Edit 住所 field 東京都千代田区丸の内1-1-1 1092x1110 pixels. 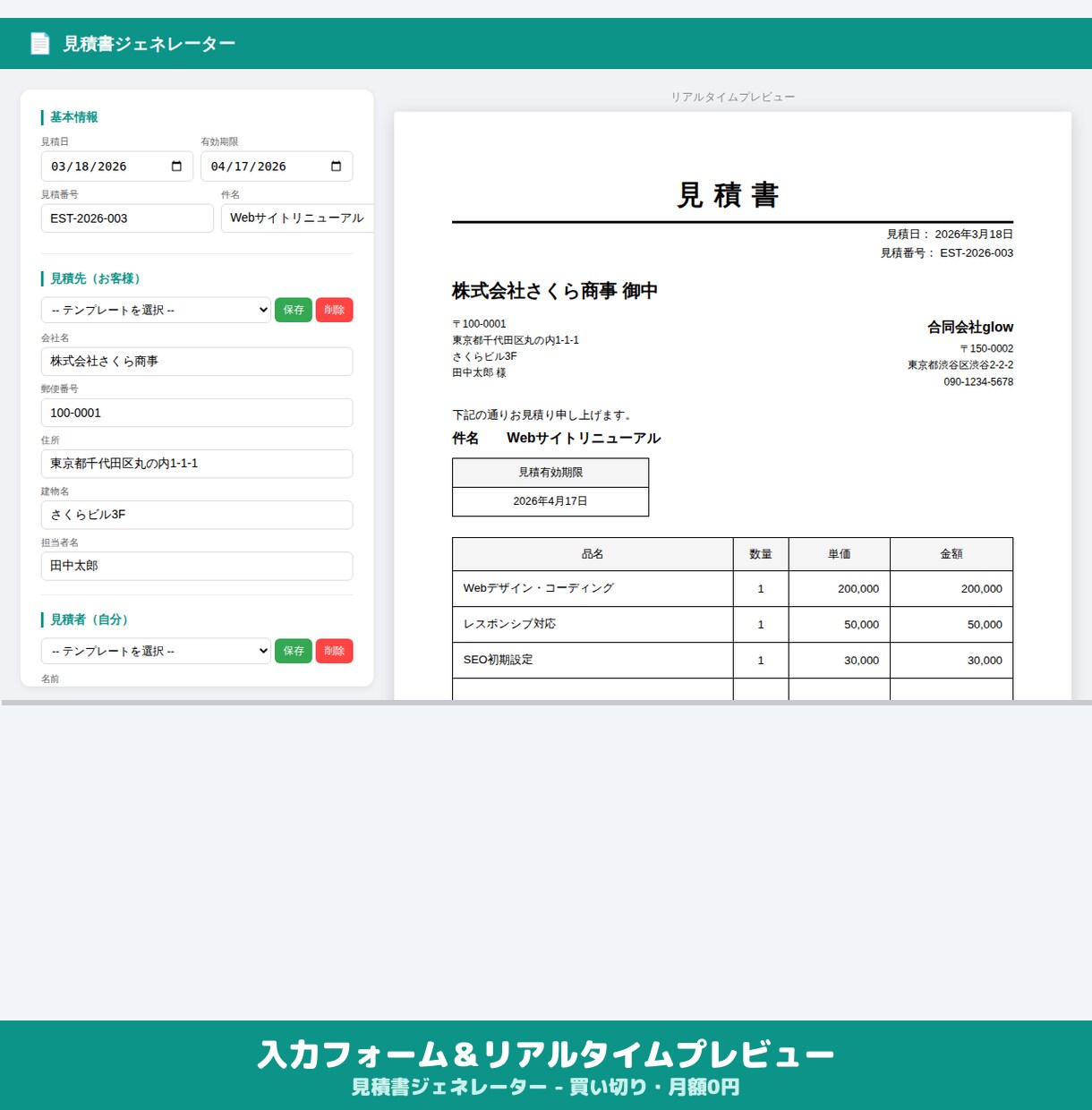(x=197, y=464)
